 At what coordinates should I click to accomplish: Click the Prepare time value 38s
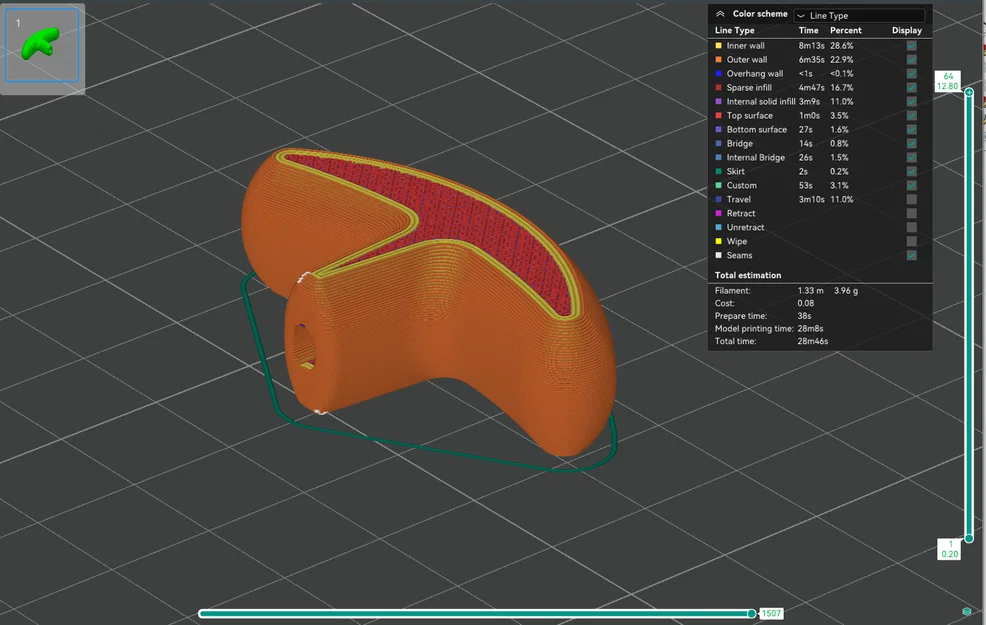tap(804, 316)
